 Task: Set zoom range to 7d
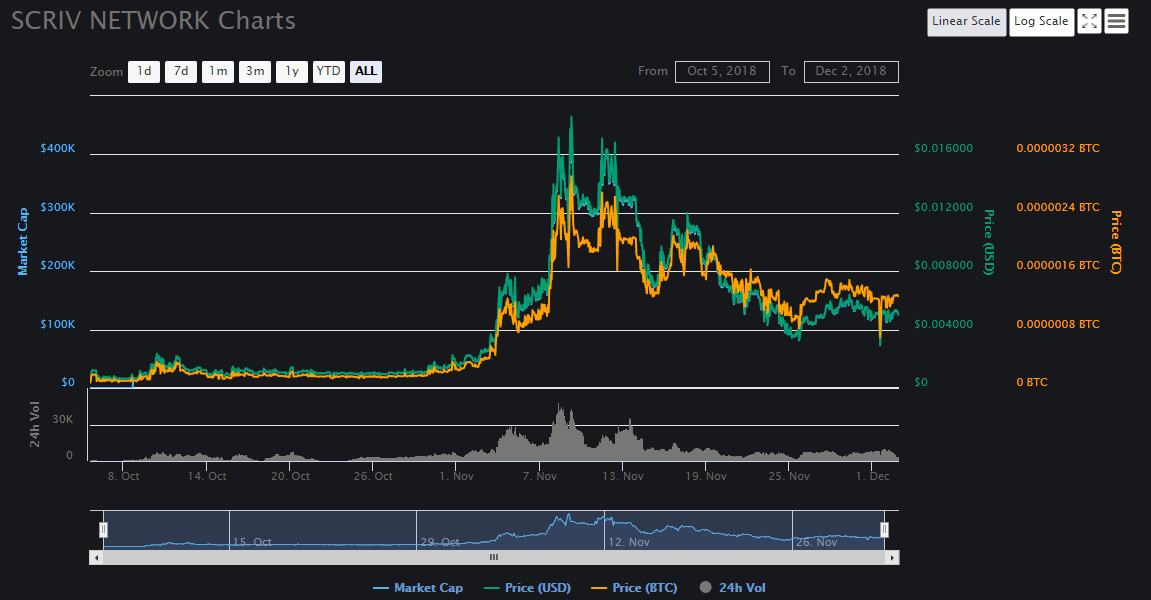pos(181,71)
